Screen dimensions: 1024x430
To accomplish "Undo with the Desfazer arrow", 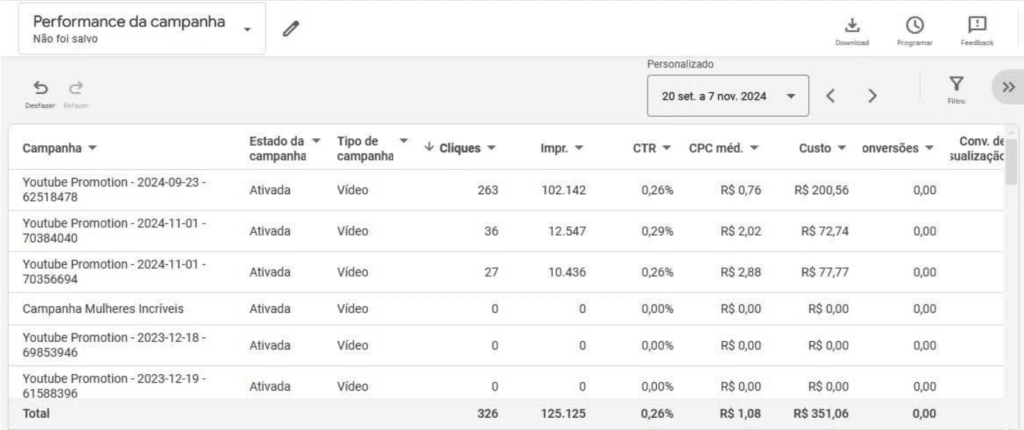I will pyautogui.click(x=40, y=88).
